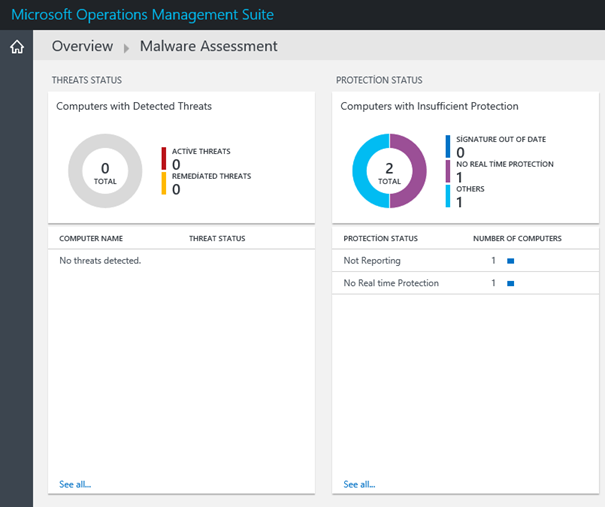Open the Overview breadcrumb
Screen dimensions: 605x507
click(x=82, y=46)
